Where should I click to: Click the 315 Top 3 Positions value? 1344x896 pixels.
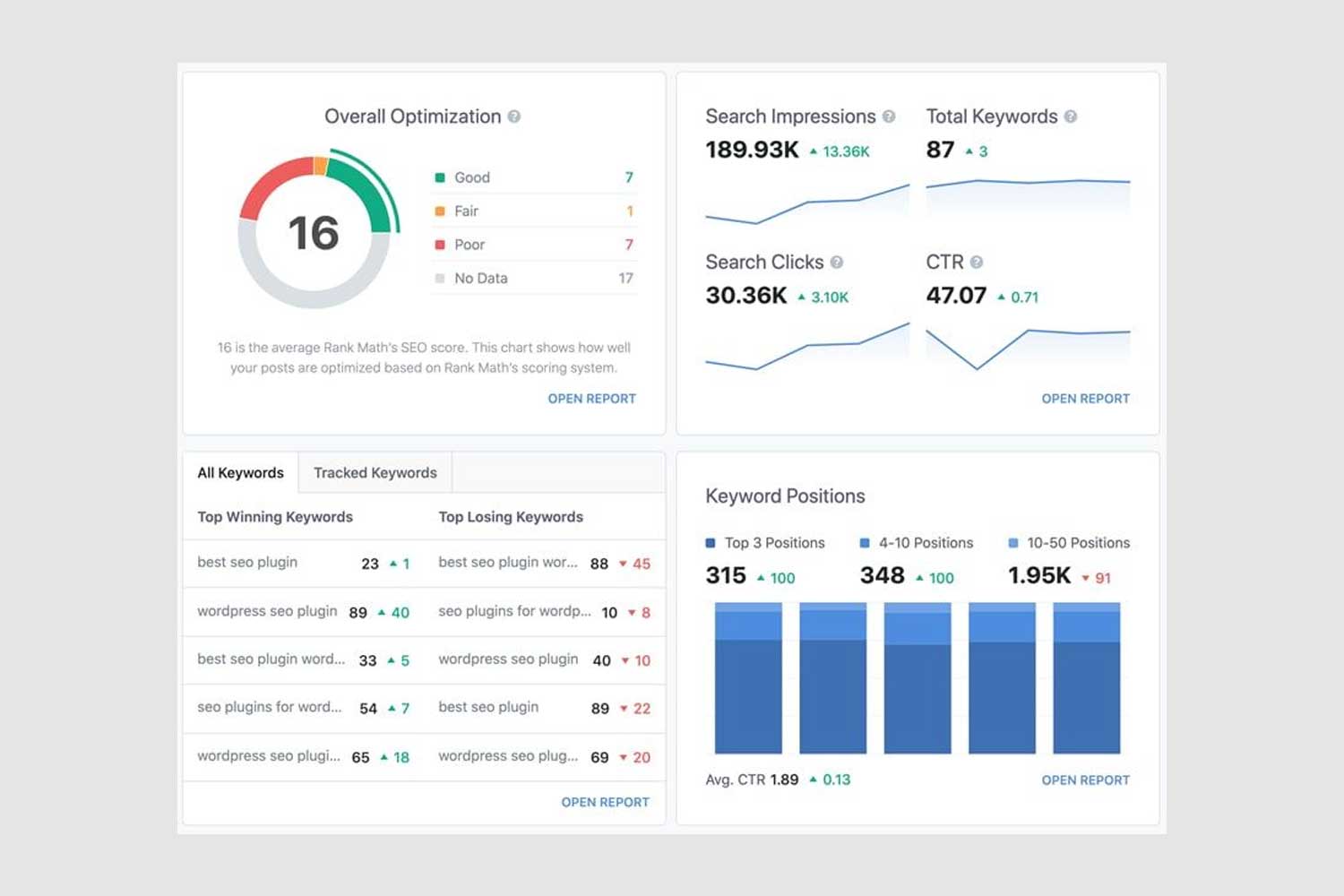point(726,575)
